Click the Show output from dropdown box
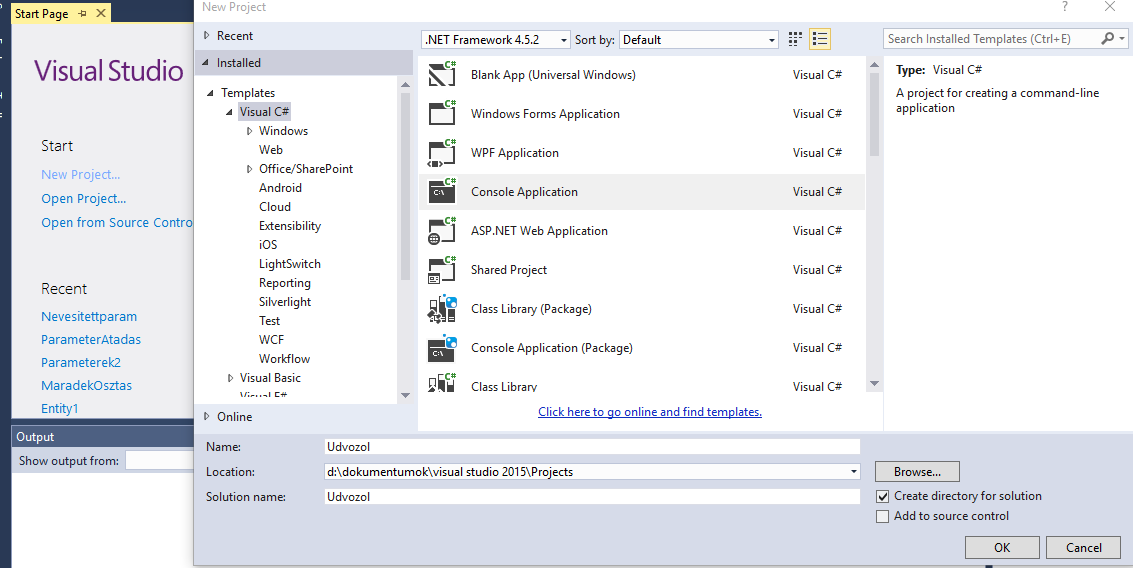This screenshot has width=1133, height=568. 159,460
